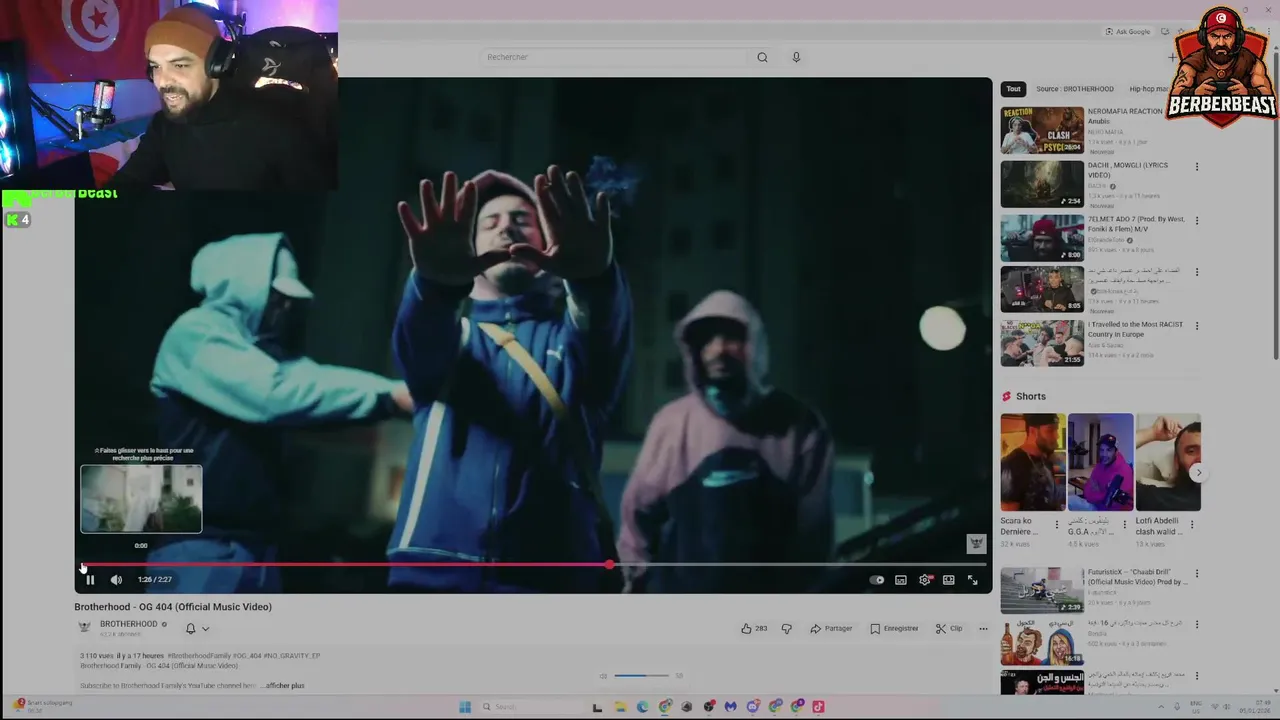Open options menu for Most RACIST Country video

pyautogui.click(x=1197, y=326)
